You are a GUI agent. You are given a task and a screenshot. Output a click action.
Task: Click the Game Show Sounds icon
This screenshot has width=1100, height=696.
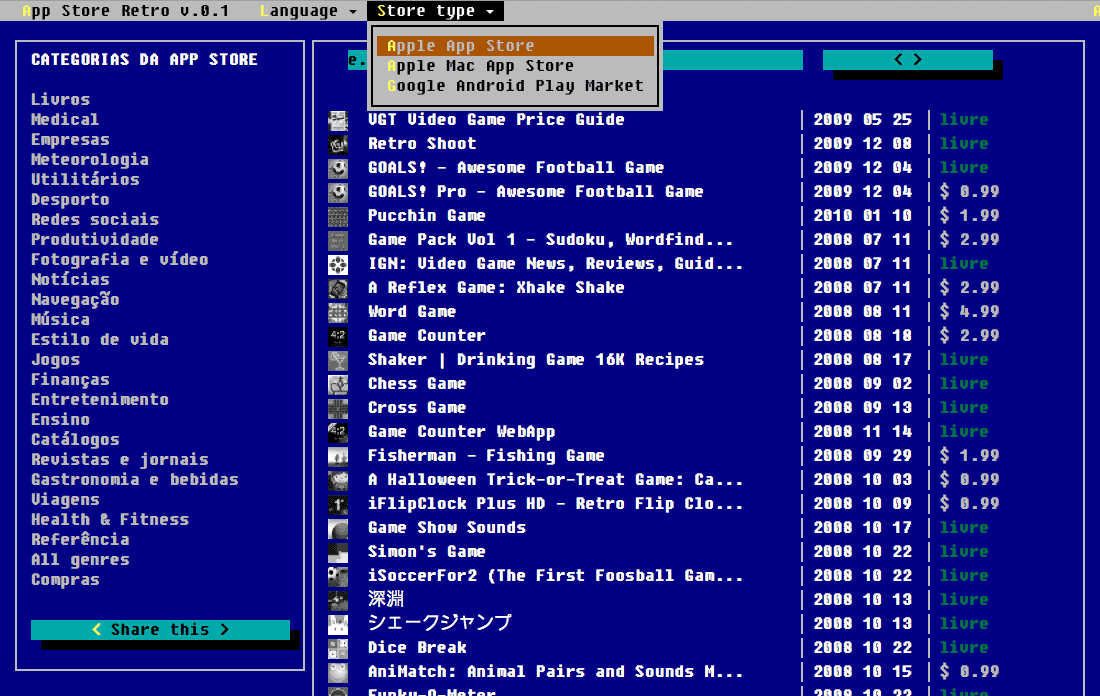coord(338,528)
